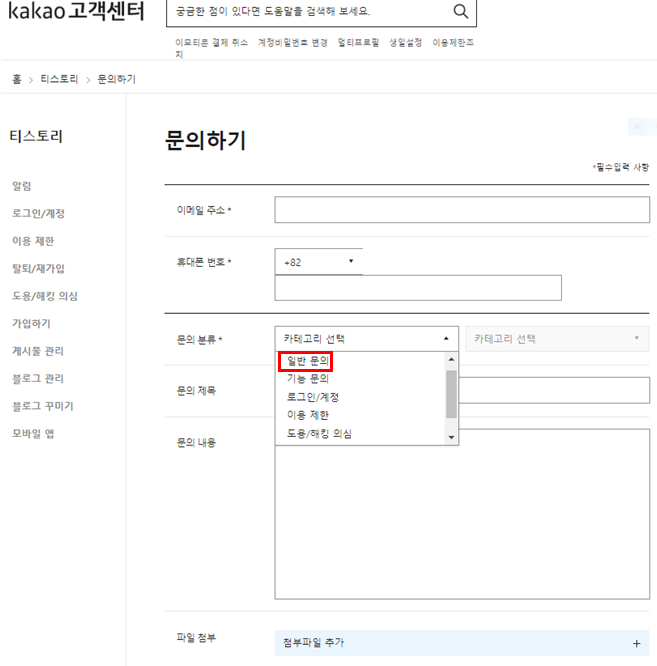Open the 모바일 앱 sidebar menu
This screenshot has width=657, height=666.
tap(33, 434)
